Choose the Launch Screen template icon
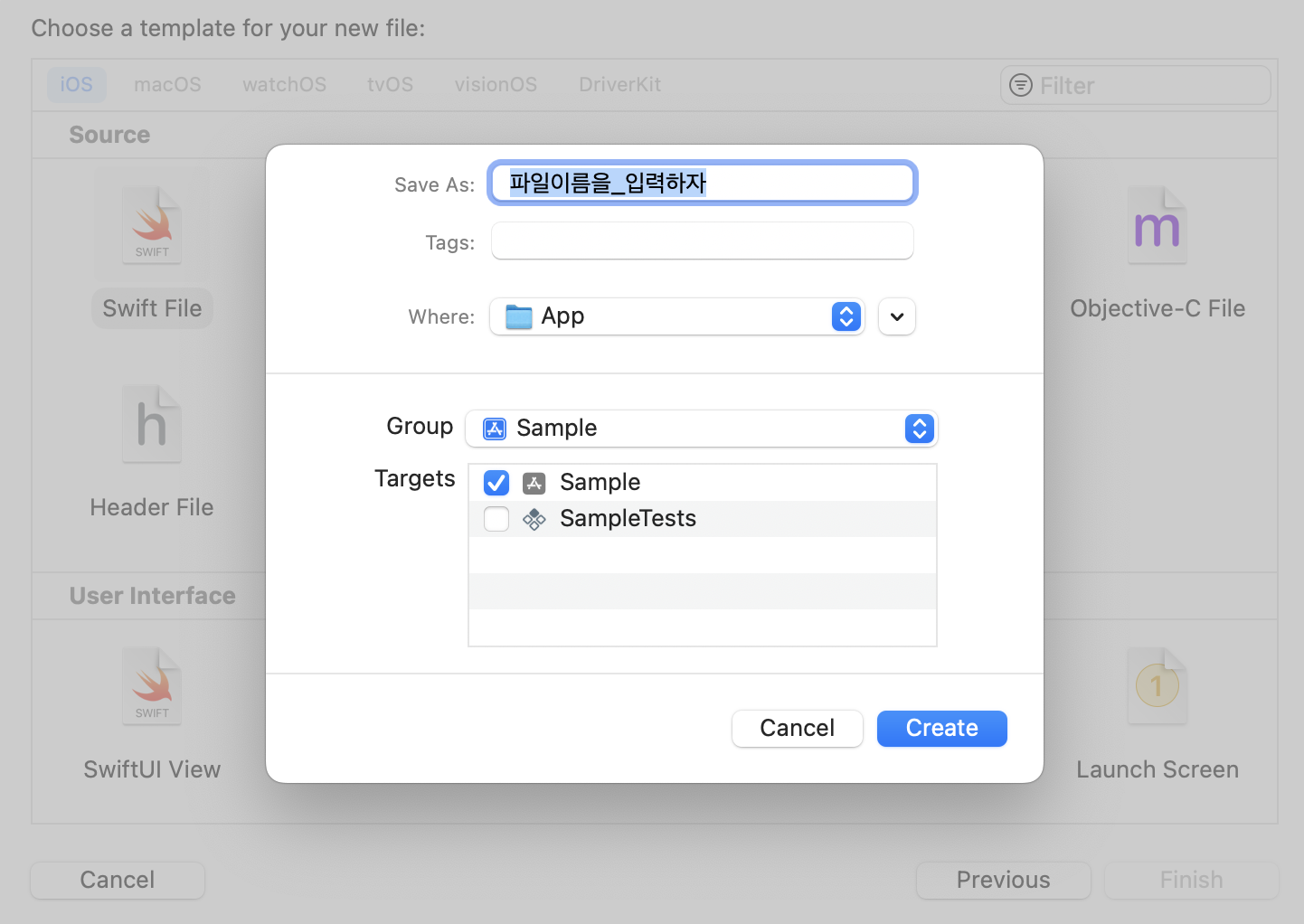 pyautogui.click(x=1158, y=686)
